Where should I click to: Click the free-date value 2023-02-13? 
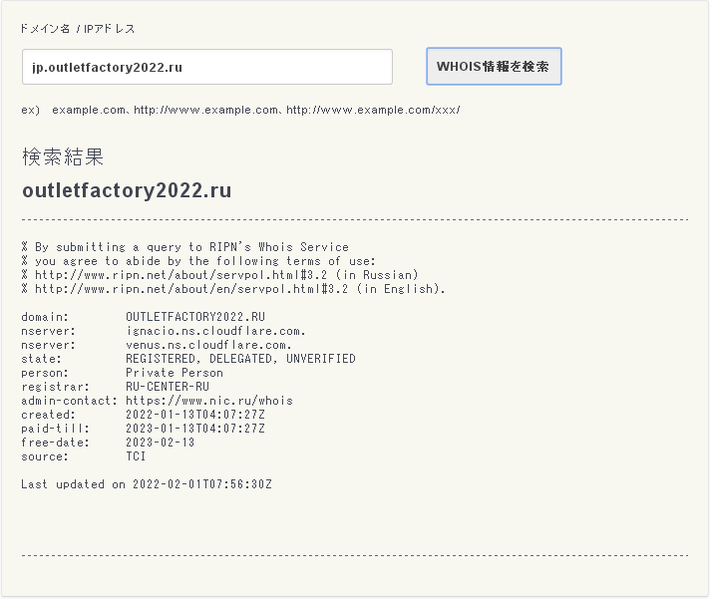click(160, 442)
